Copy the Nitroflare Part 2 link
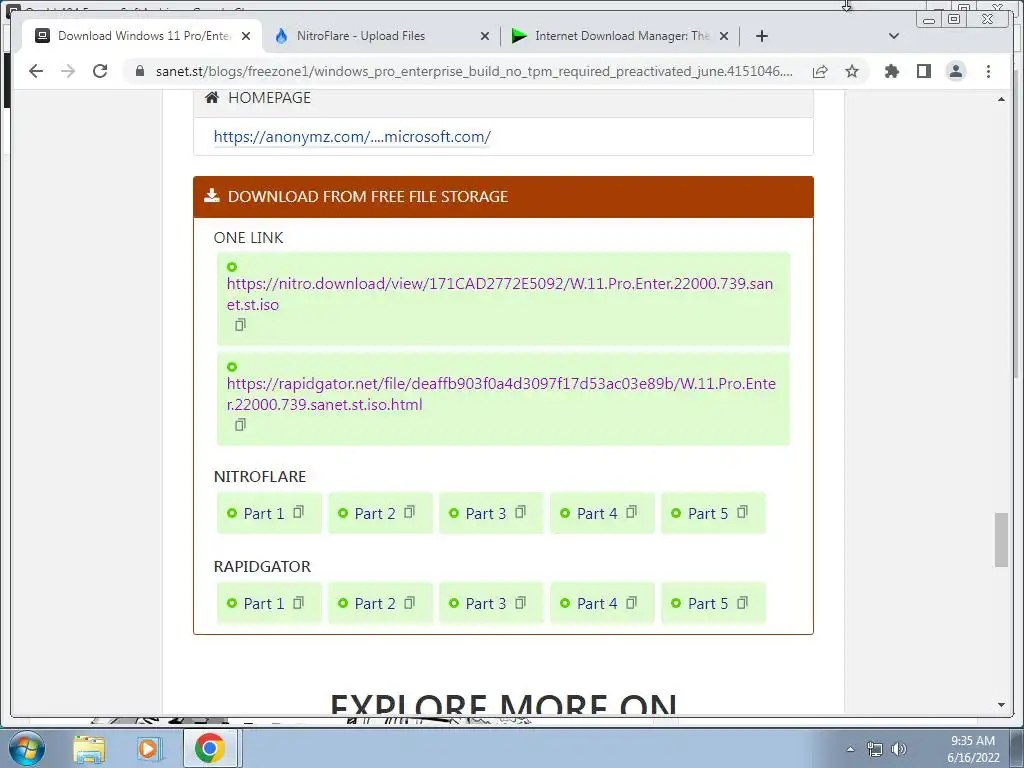1024x768 pixels. 409,512
